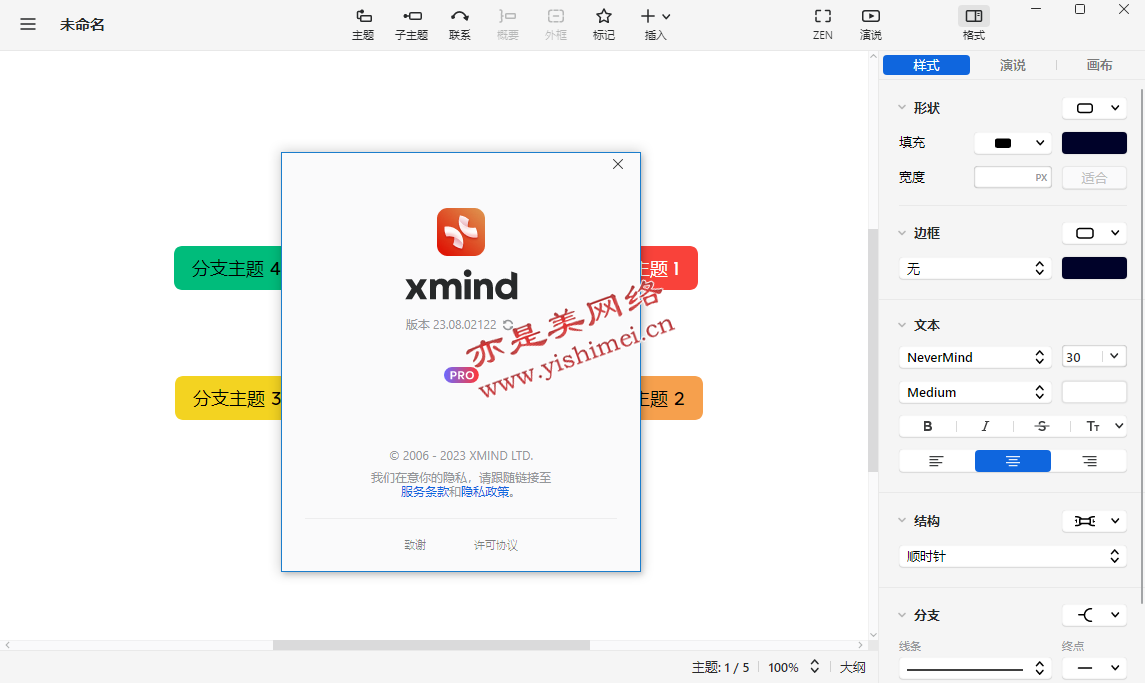
Task: Open the 填充 fill type dropdown
Action: (x=1013, y=143)
